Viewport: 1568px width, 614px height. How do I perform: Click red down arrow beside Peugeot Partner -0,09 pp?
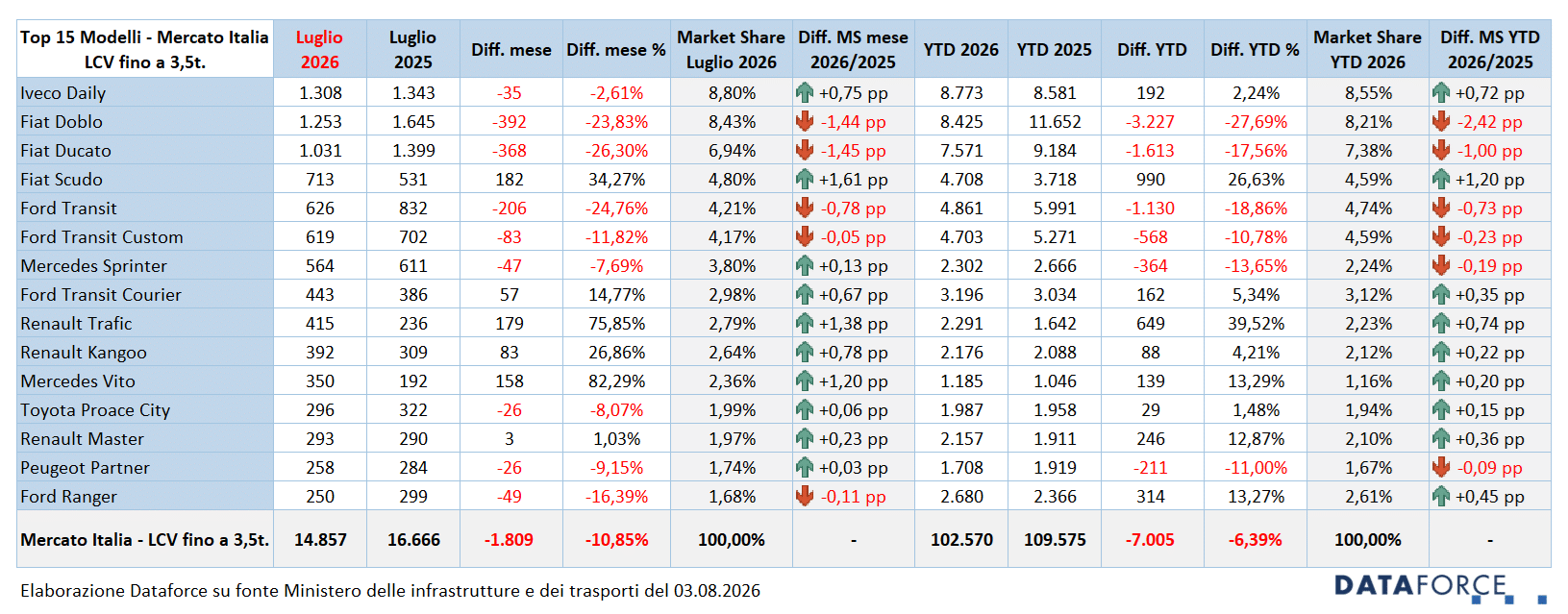point(1441,468)
